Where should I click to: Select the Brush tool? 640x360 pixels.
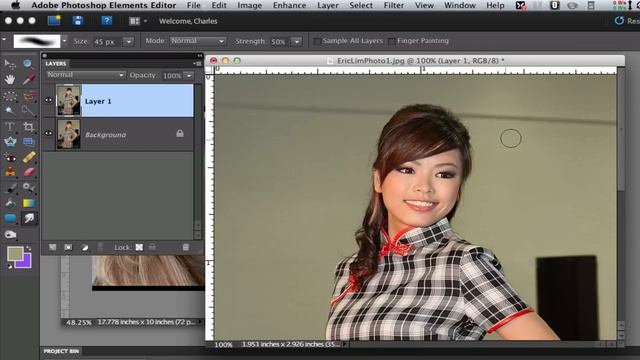pos(10,188)
